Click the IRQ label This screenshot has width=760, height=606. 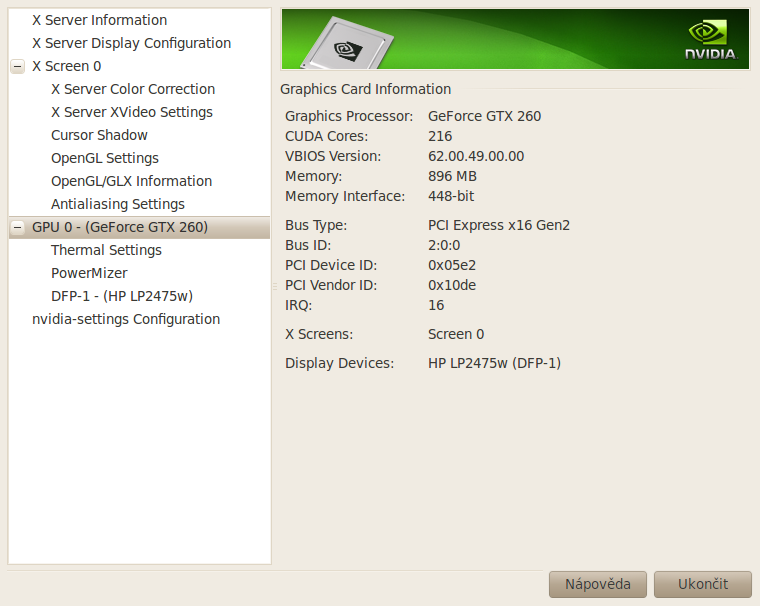(299, 305)
